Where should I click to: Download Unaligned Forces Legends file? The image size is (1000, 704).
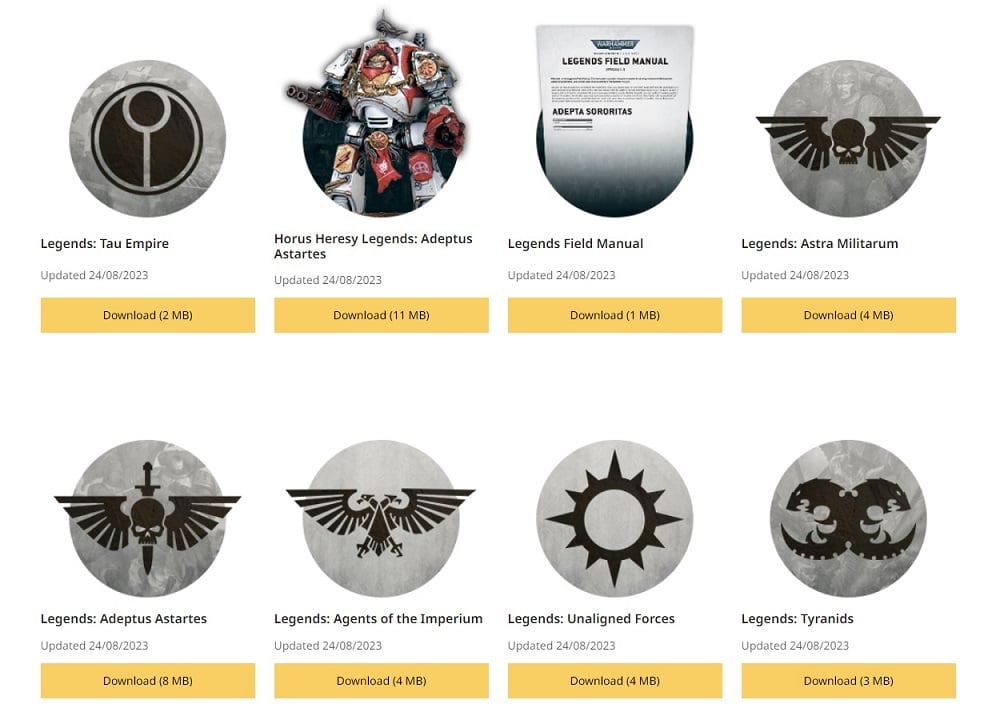[x=615, y=680]
